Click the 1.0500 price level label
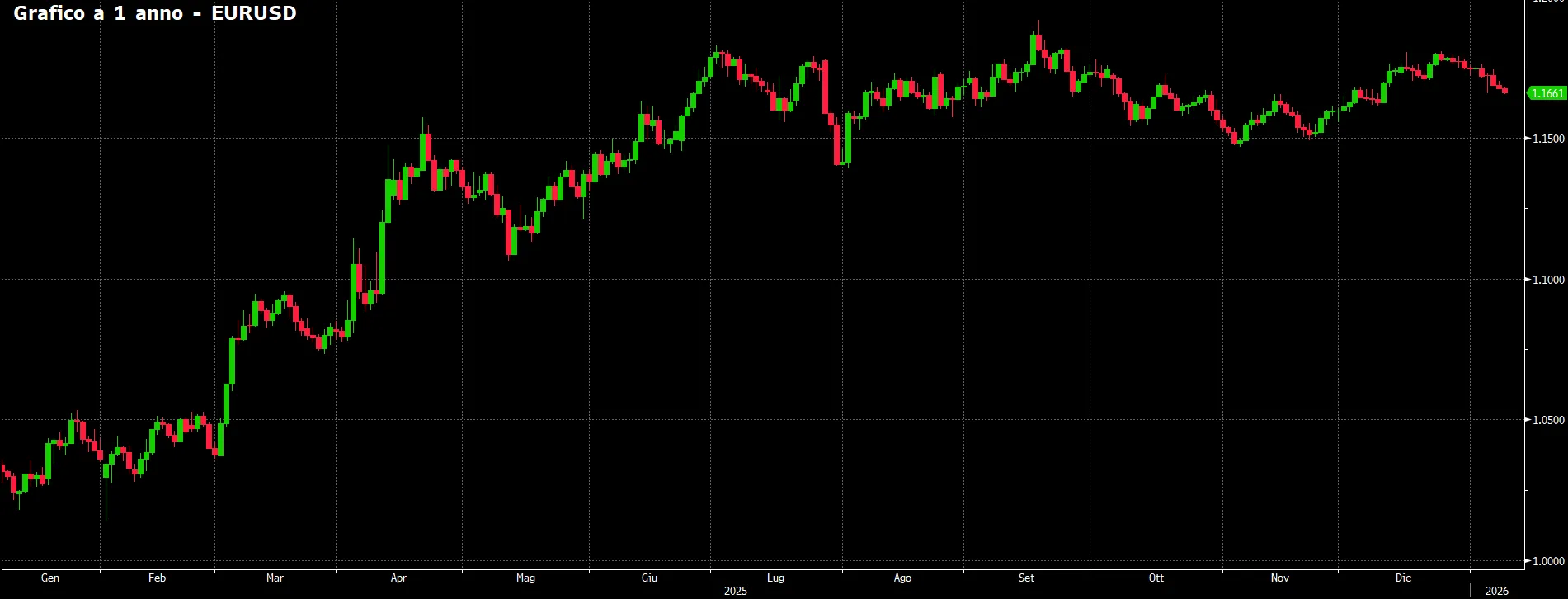This screenshot has height=599, width=1568. coord(1548,420)
